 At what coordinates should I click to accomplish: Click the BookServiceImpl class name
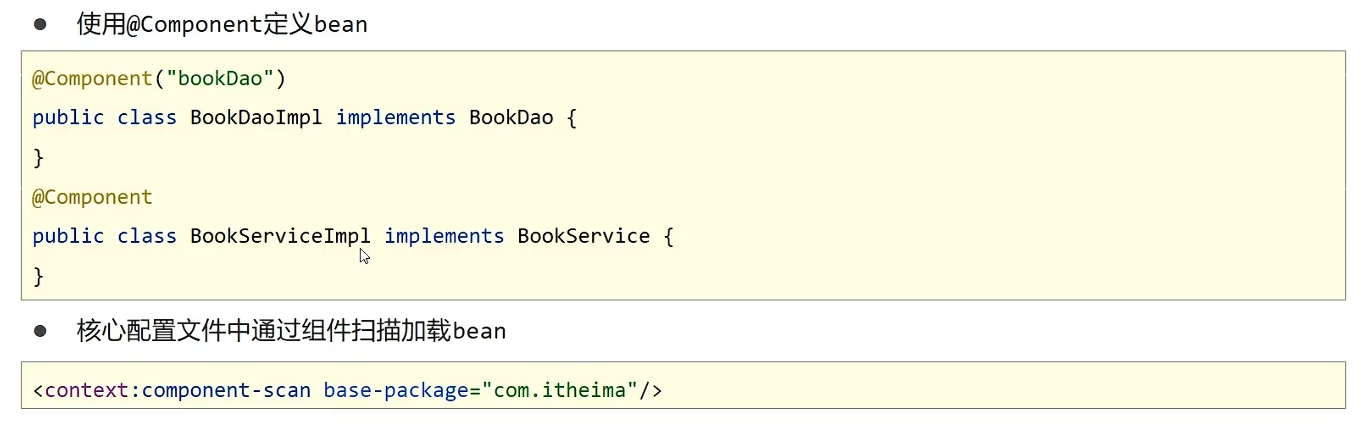(281, 237)
